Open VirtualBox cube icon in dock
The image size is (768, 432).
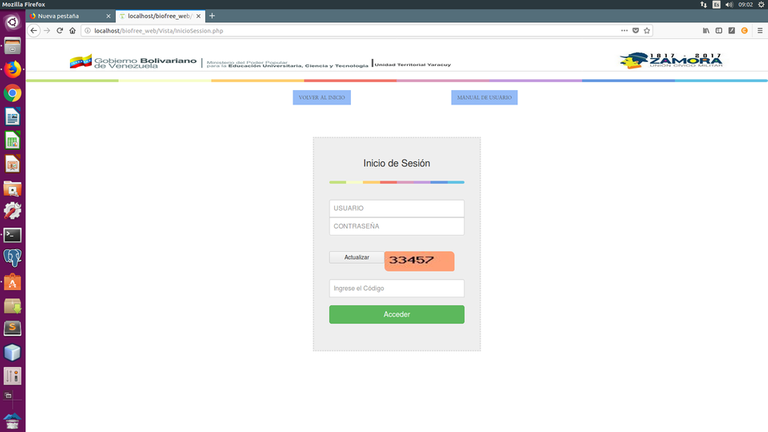pos(12,352)
